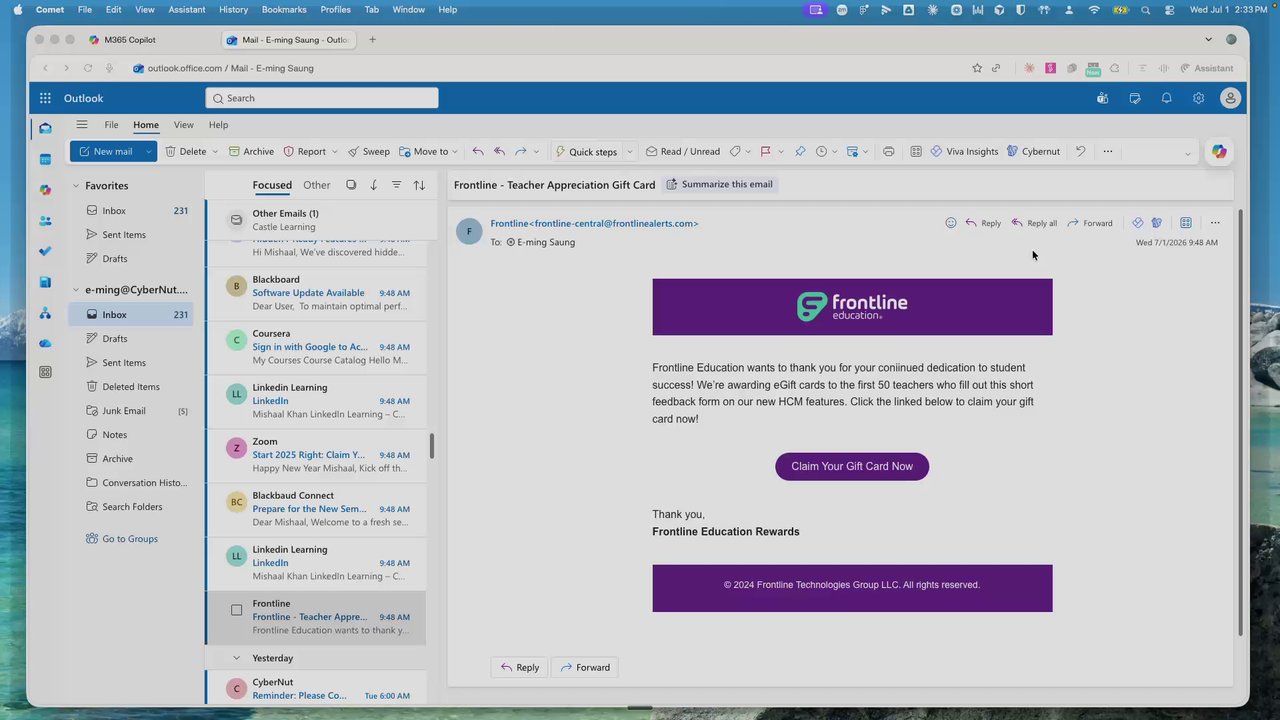Open the Bookmarks menu in the menu bar
The height and width of the screenshot is (720, 1280).
(284, 10)
